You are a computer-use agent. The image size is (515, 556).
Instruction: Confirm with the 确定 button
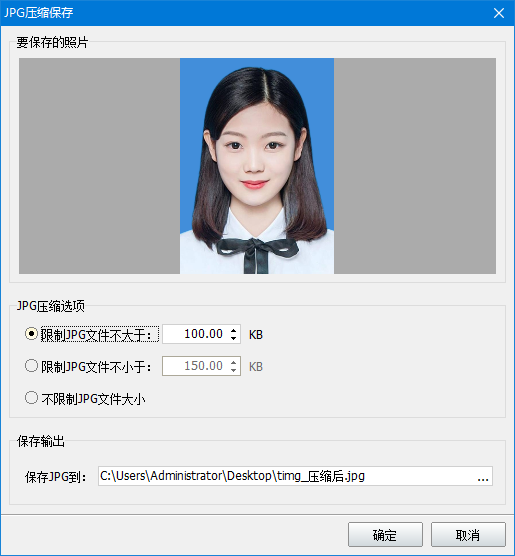point(385,535)
